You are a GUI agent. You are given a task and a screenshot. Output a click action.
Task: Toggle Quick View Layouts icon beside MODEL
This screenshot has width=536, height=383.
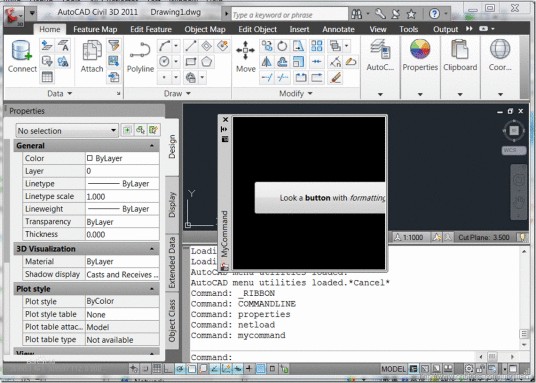coord(436,369)
